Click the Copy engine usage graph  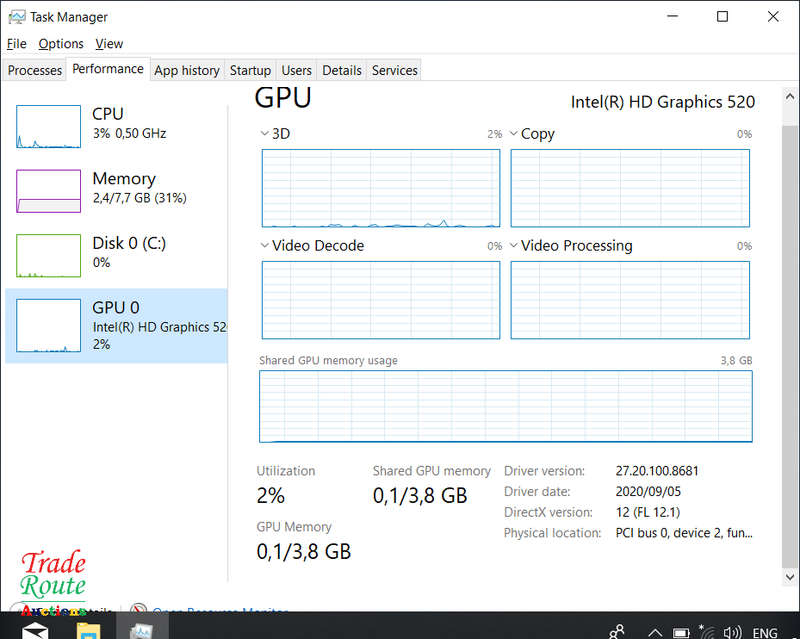point(630,188)
